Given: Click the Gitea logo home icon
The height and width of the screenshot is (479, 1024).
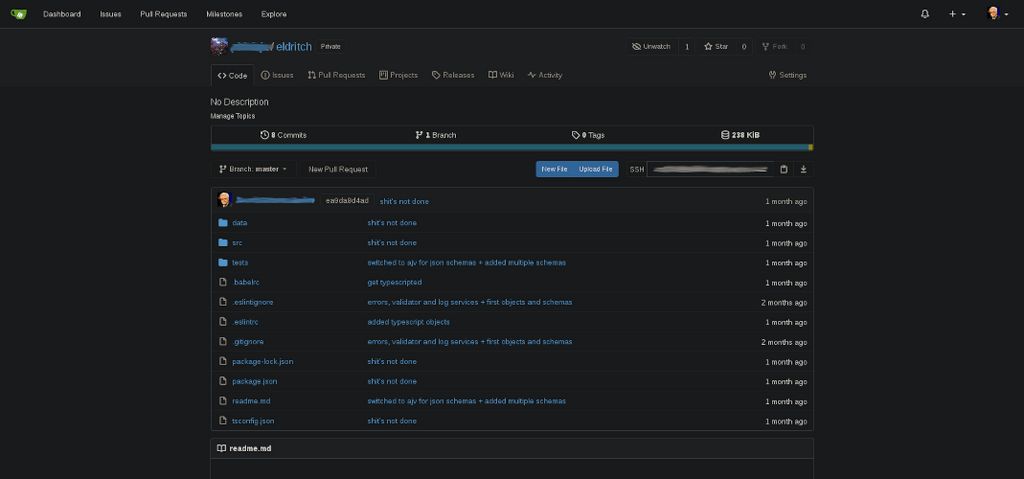Looking at the screenshot, I should pos(19,14).
